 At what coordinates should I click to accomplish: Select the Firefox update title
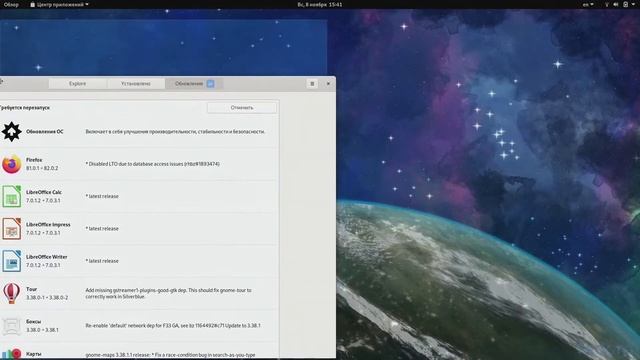[34, 160]
